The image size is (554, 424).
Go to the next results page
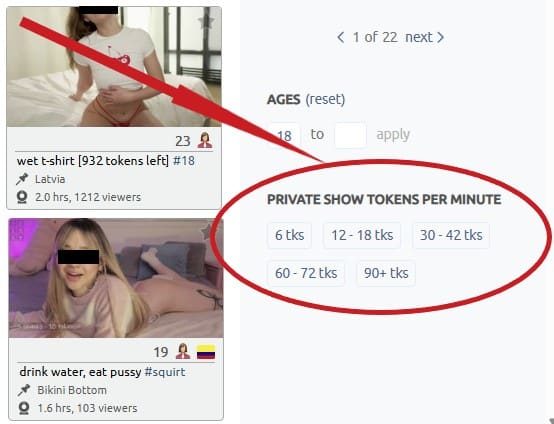(x=425, y=37)
